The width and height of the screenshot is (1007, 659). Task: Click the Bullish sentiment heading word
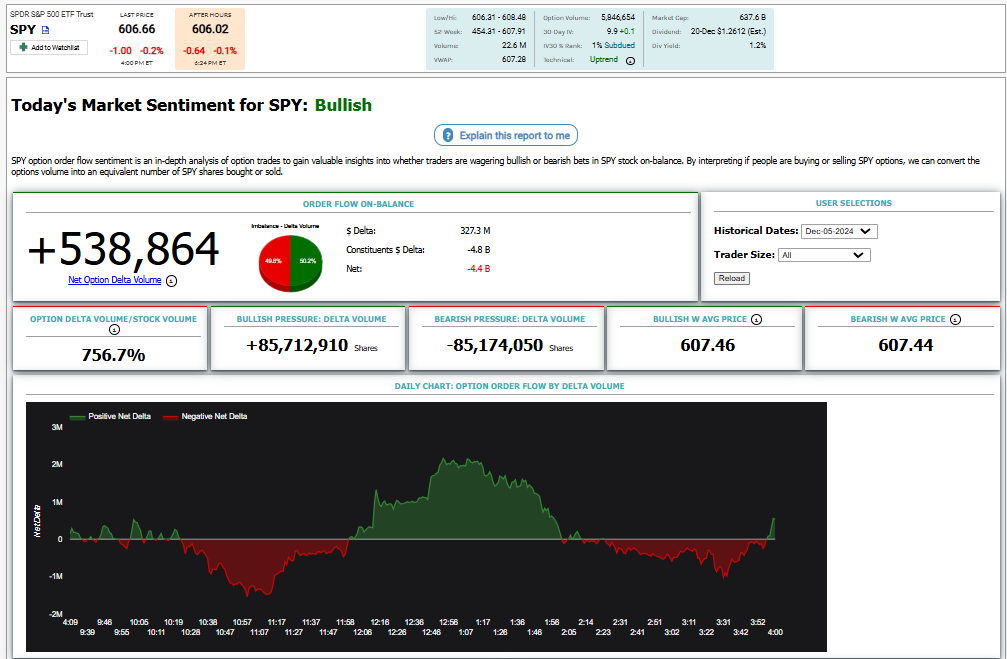coord(343,105)
